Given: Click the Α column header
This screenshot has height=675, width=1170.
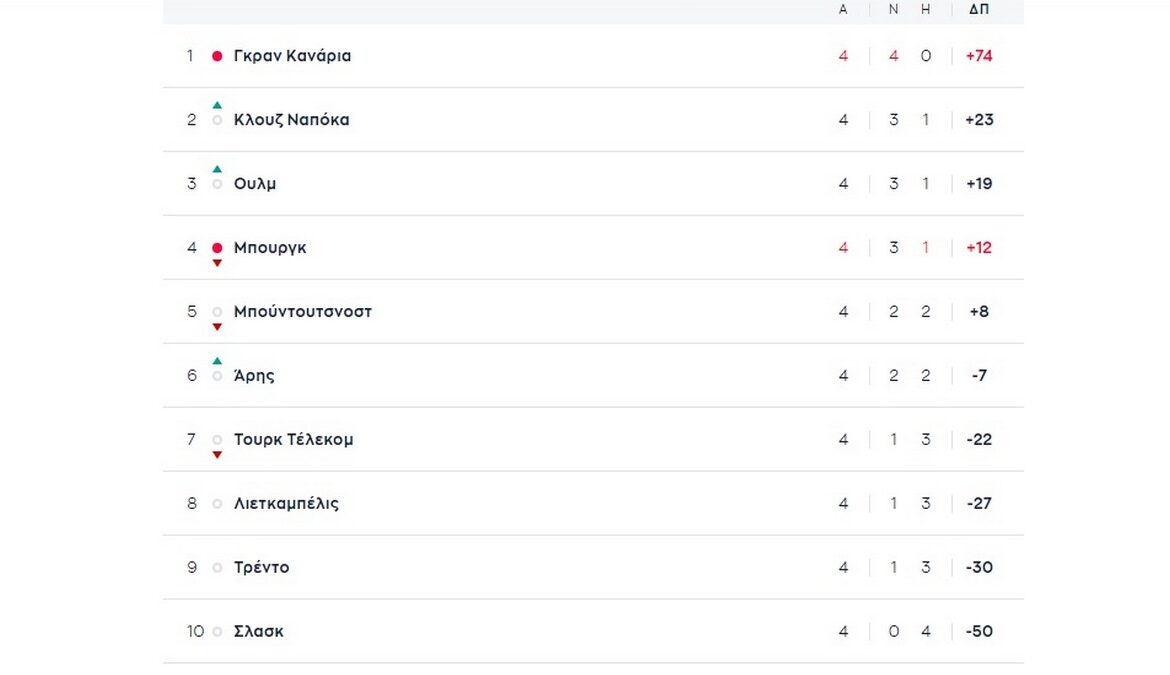Looking at the screenshot, I should [843, 9].
